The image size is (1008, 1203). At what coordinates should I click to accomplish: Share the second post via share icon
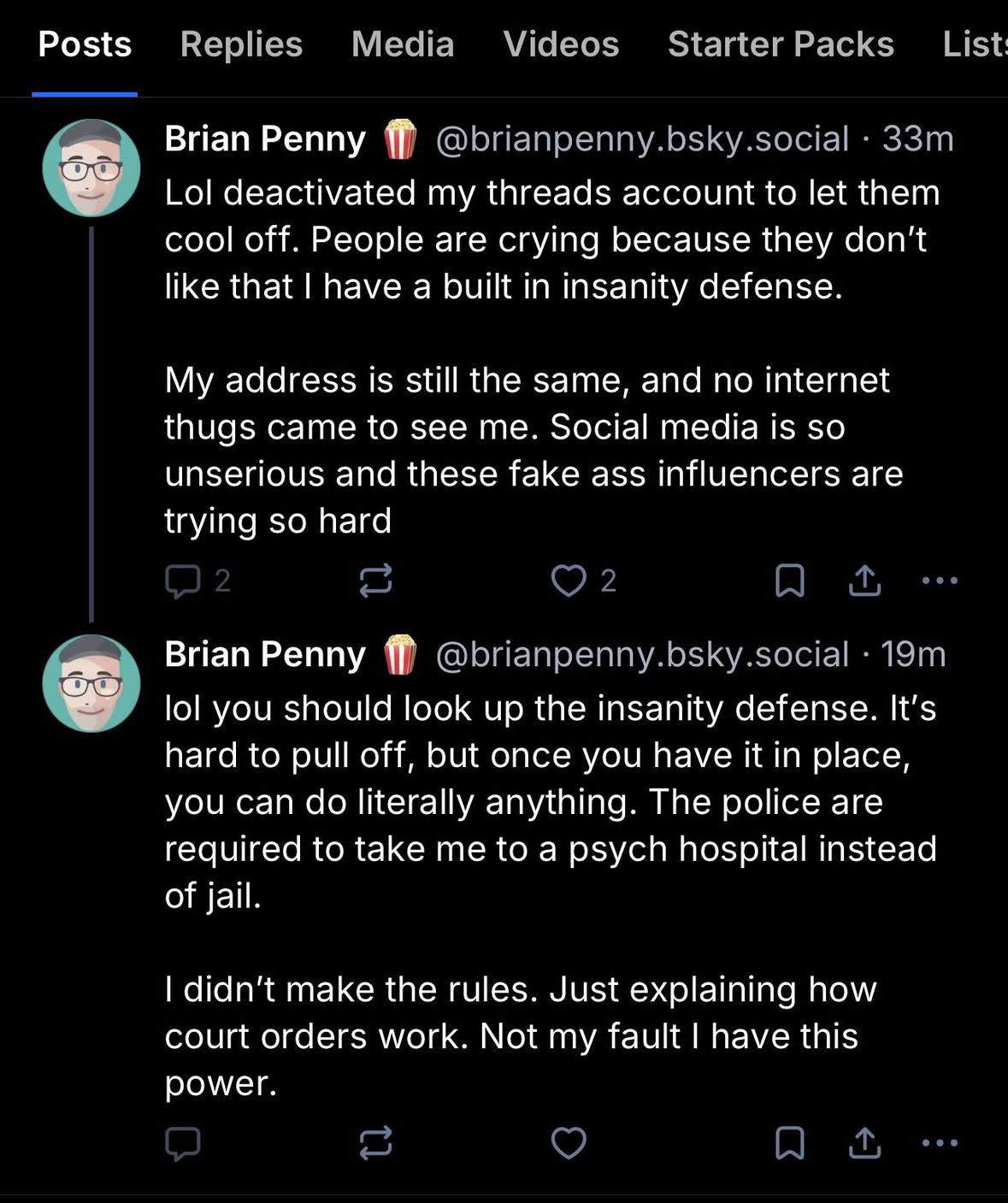(864, 1143)
